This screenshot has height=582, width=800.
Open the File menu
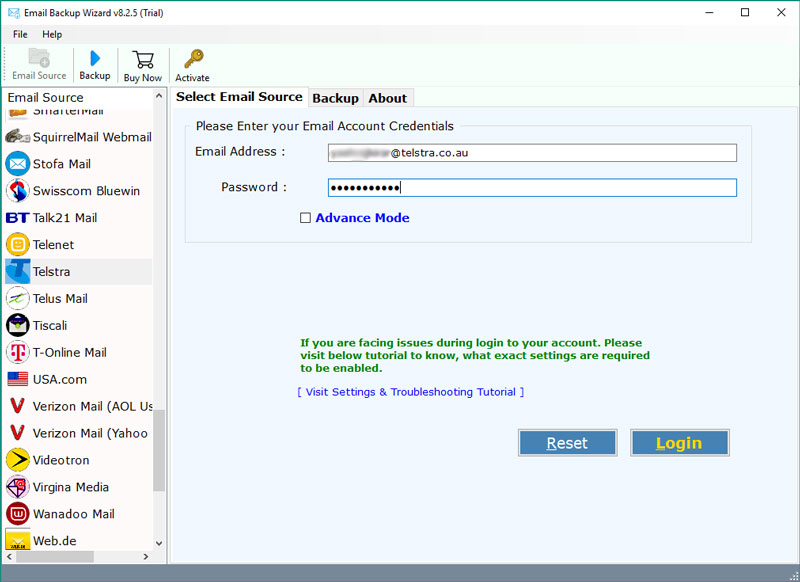(20, 33)
